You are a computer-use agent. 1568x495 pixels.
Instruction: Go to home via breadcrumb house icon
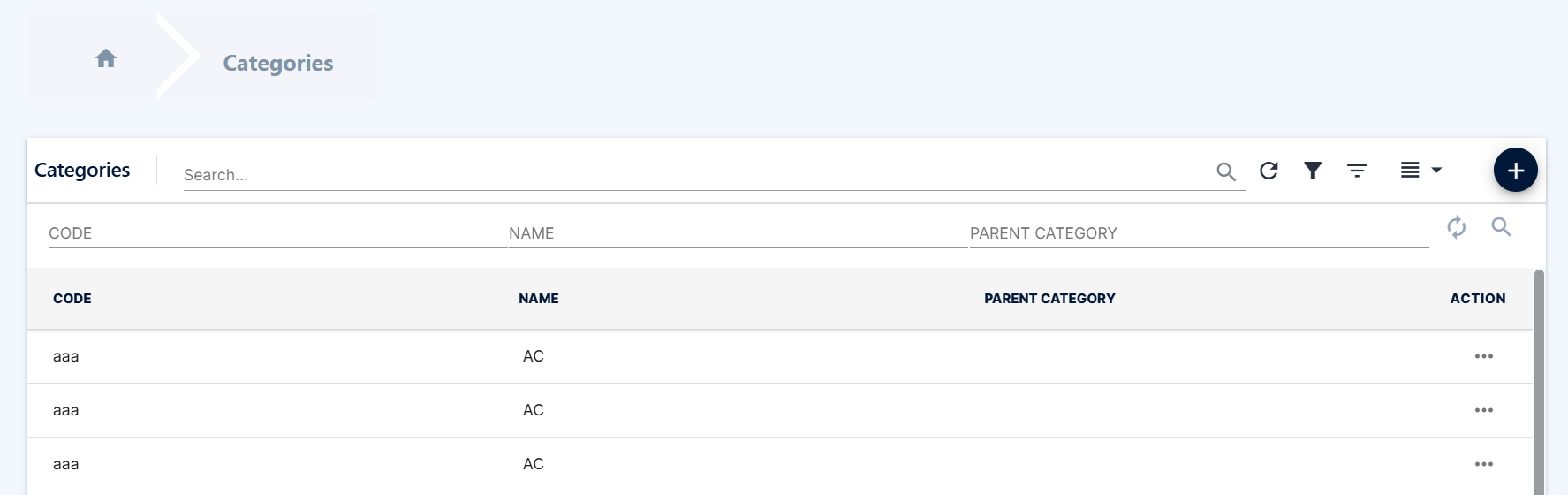[x=106, y=58]
